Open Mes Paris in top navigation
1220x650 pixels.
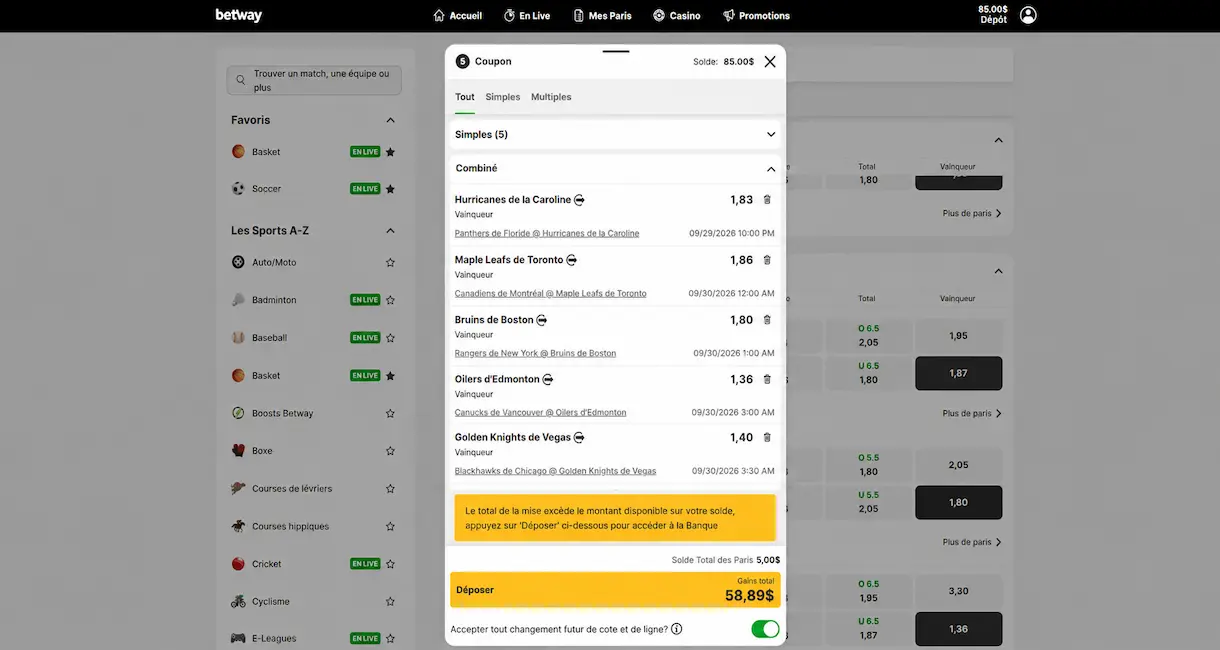602,15
